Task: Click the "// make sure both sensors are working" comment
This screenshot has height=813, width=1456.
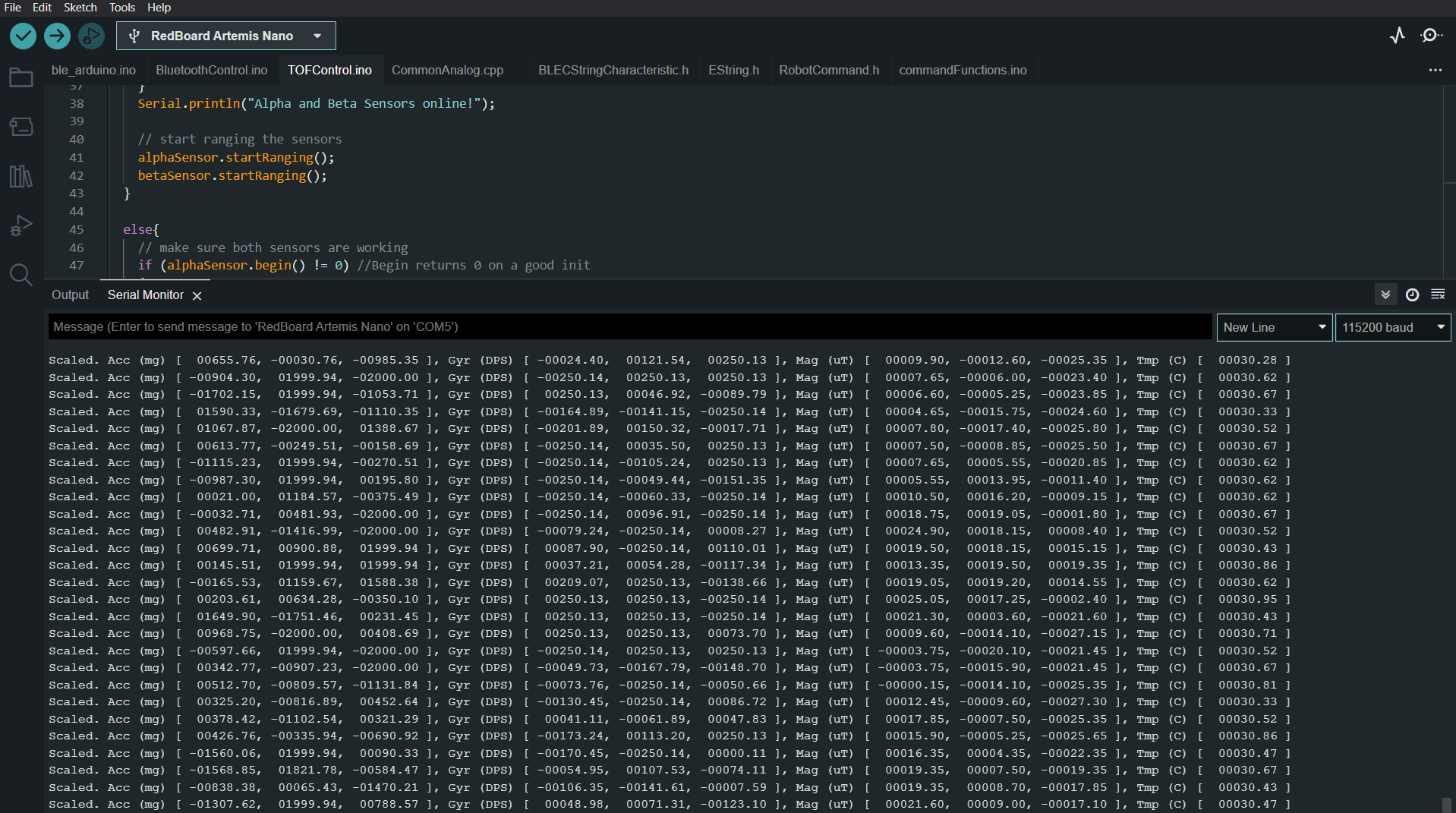Action: click(x=273, y=248)
